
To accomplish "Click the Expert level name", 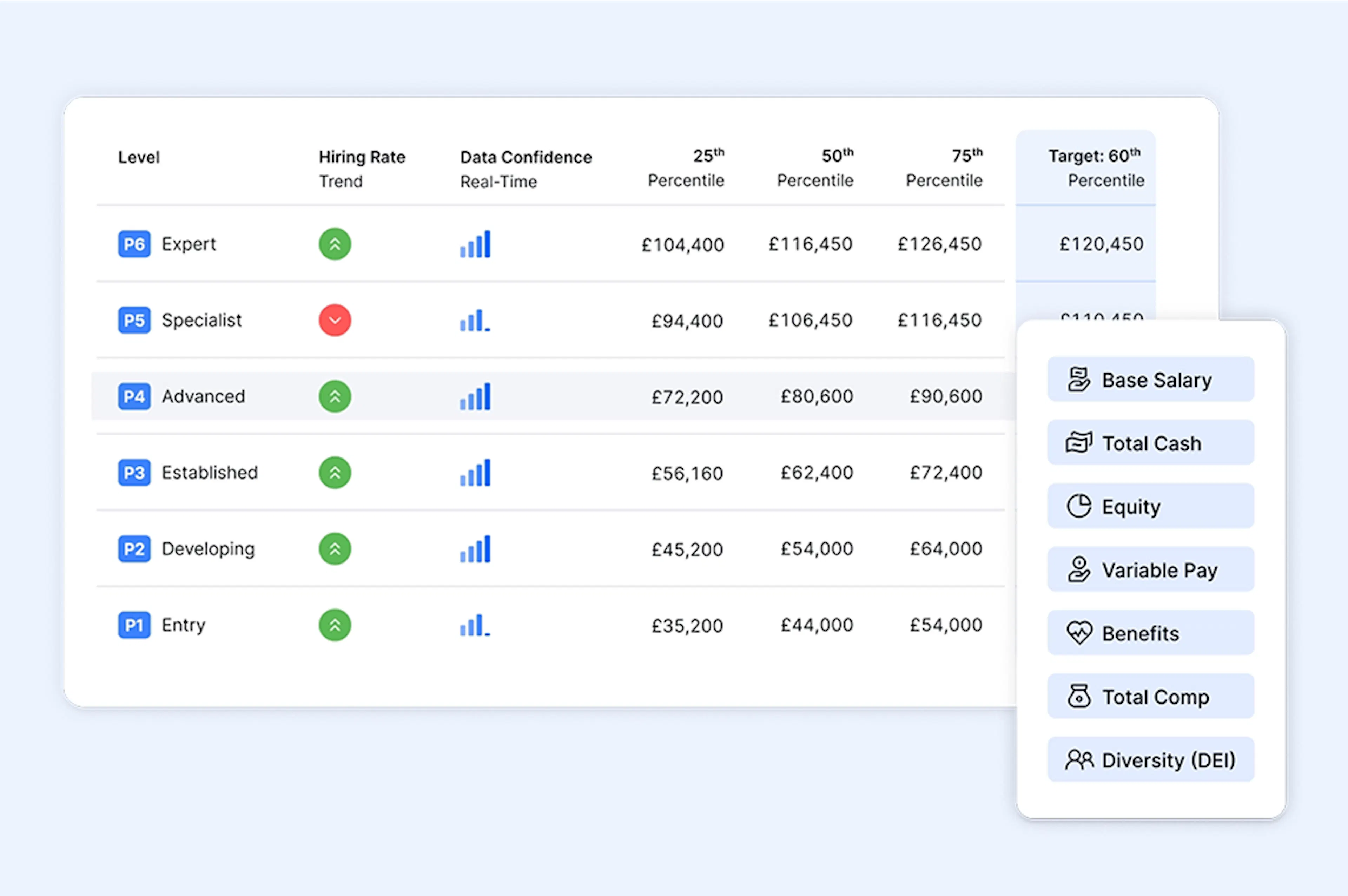I will click(x=189, y=245).
